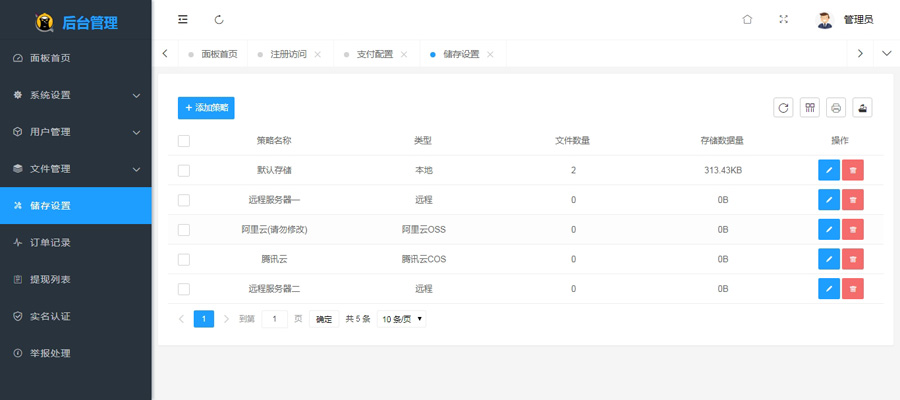Open the 10 条/页 page size dropdown
The width and height of the screenshot is (900, 400).
(x=402, y=319)
